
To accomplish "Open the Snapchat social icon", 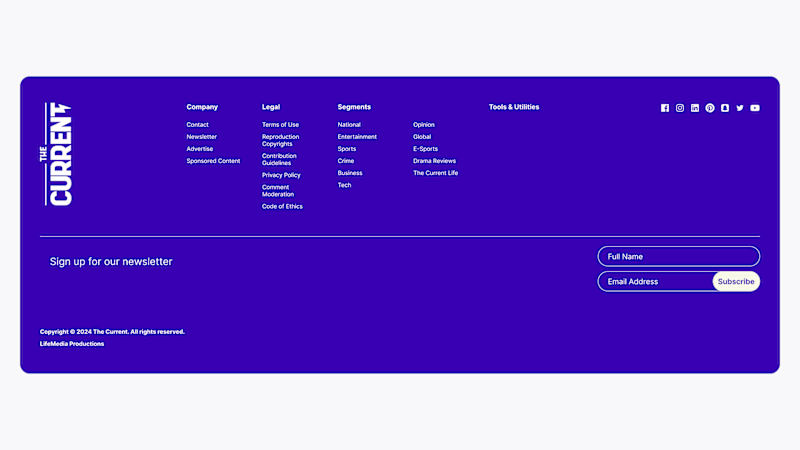I will tap(725, 108).
